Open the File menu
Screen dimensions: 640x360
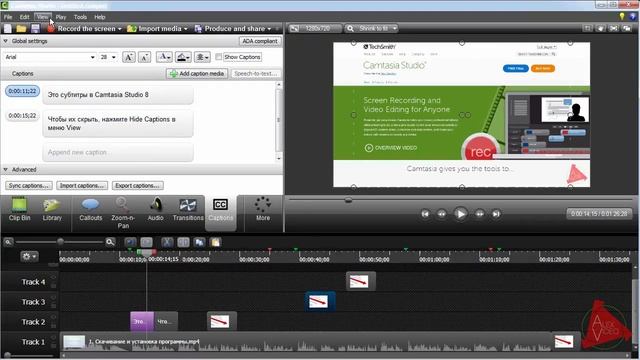coord(8,17)
